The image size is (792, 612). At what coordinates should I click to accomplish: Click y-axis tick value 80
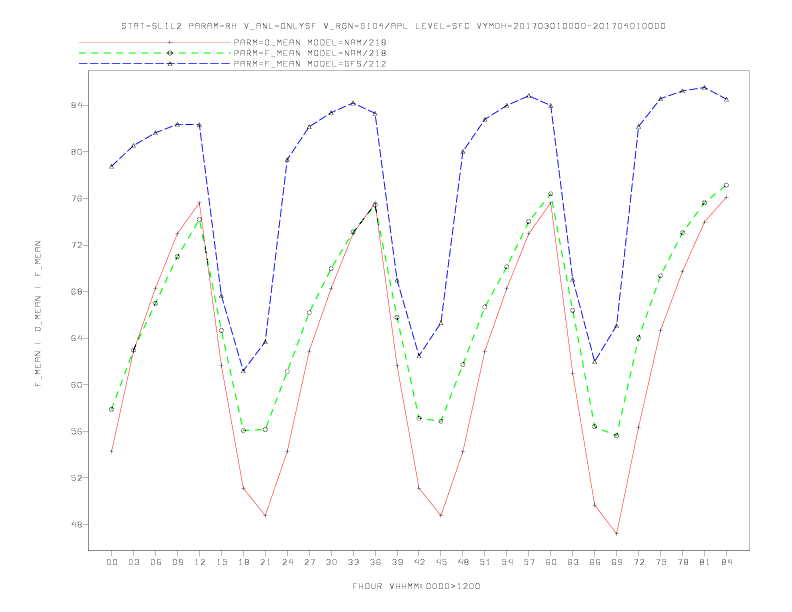pyautogui.click(x=77, y=151)
